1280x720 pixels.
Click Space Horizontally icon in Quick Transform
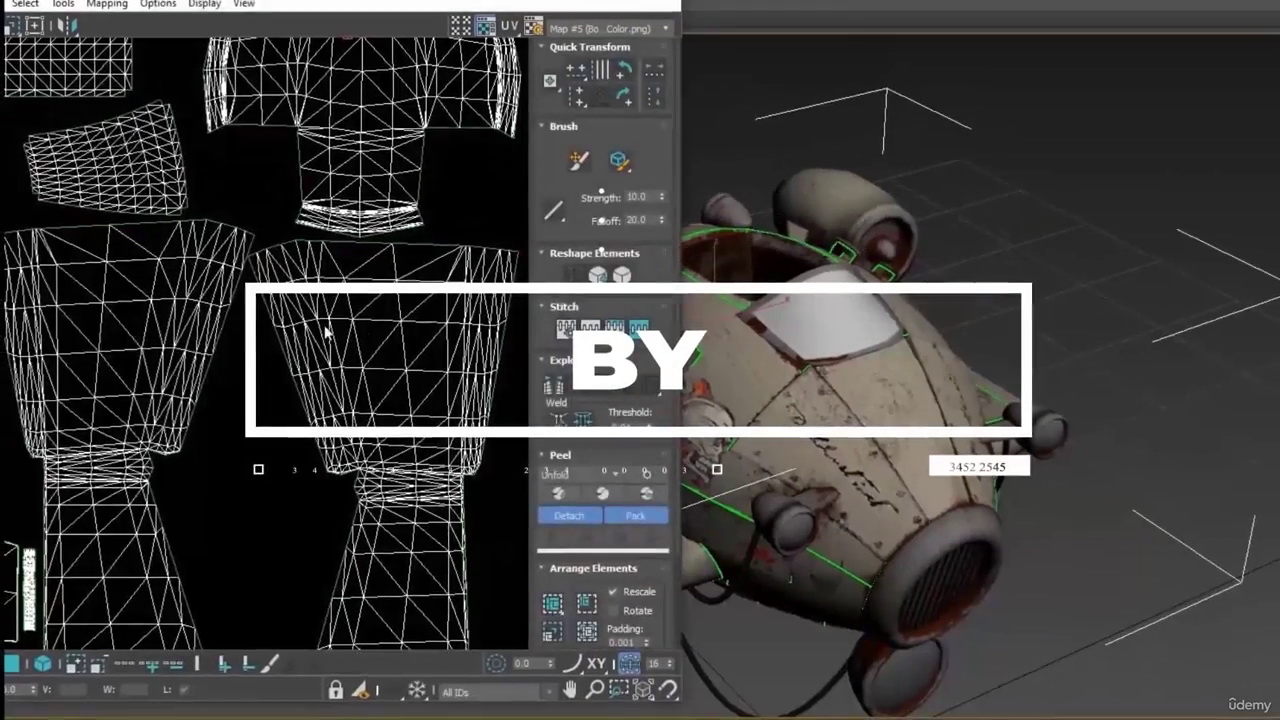pyautogui.click(x=653, y=70)
